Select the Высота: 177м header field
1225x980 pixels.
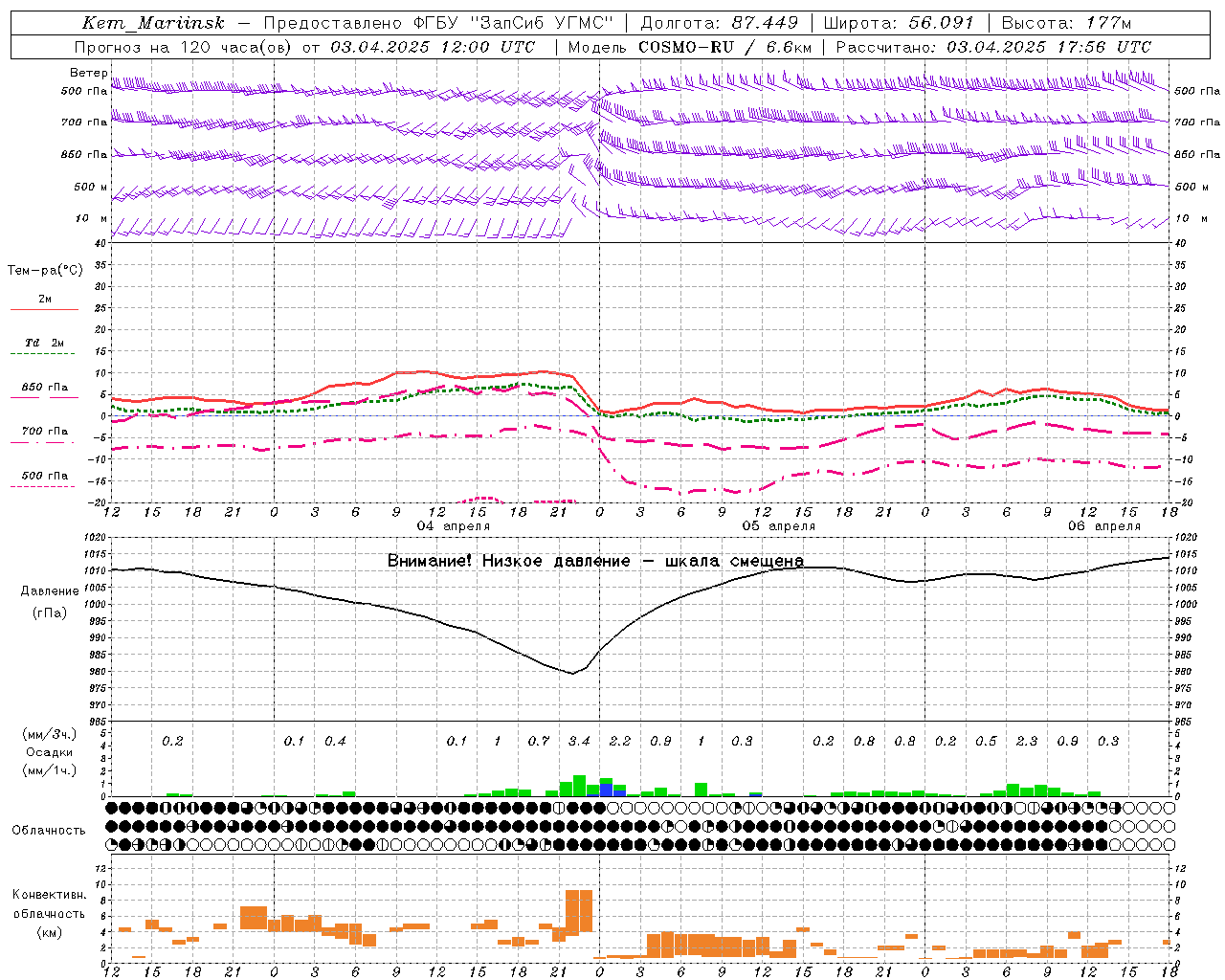(1066, 23)
